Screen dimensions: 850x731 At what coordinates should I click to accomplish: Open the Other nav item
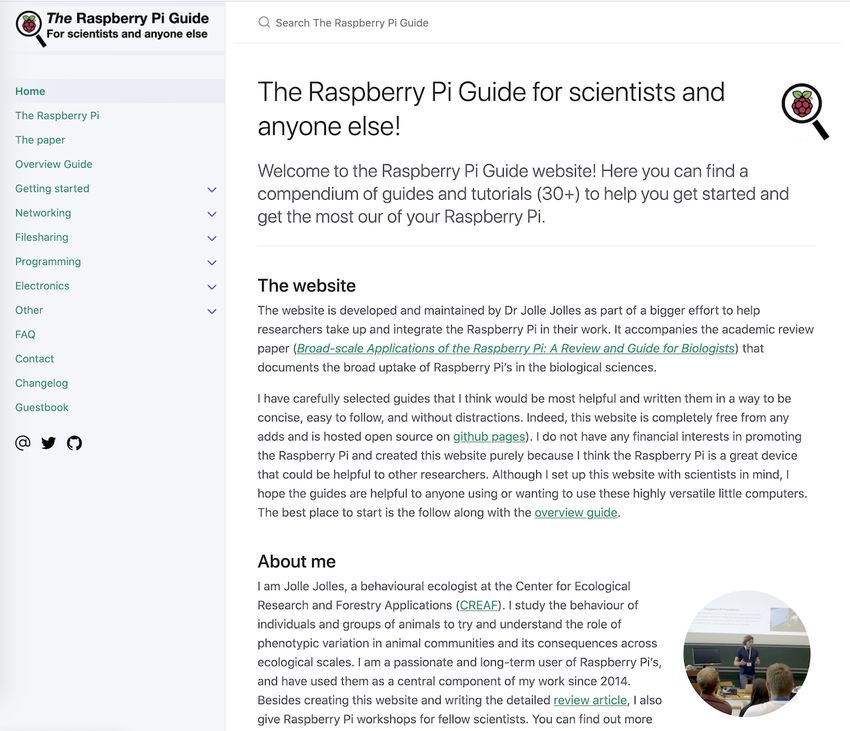point(29,310)
